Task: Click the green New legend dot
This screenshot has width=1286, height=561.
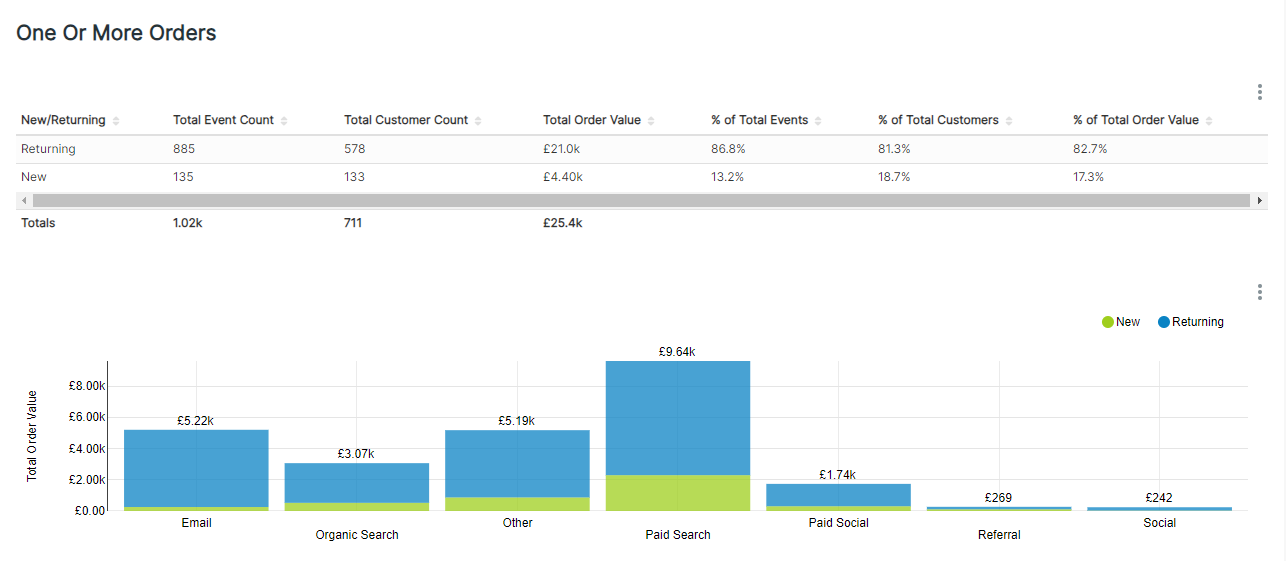Action: [1107, 322]
